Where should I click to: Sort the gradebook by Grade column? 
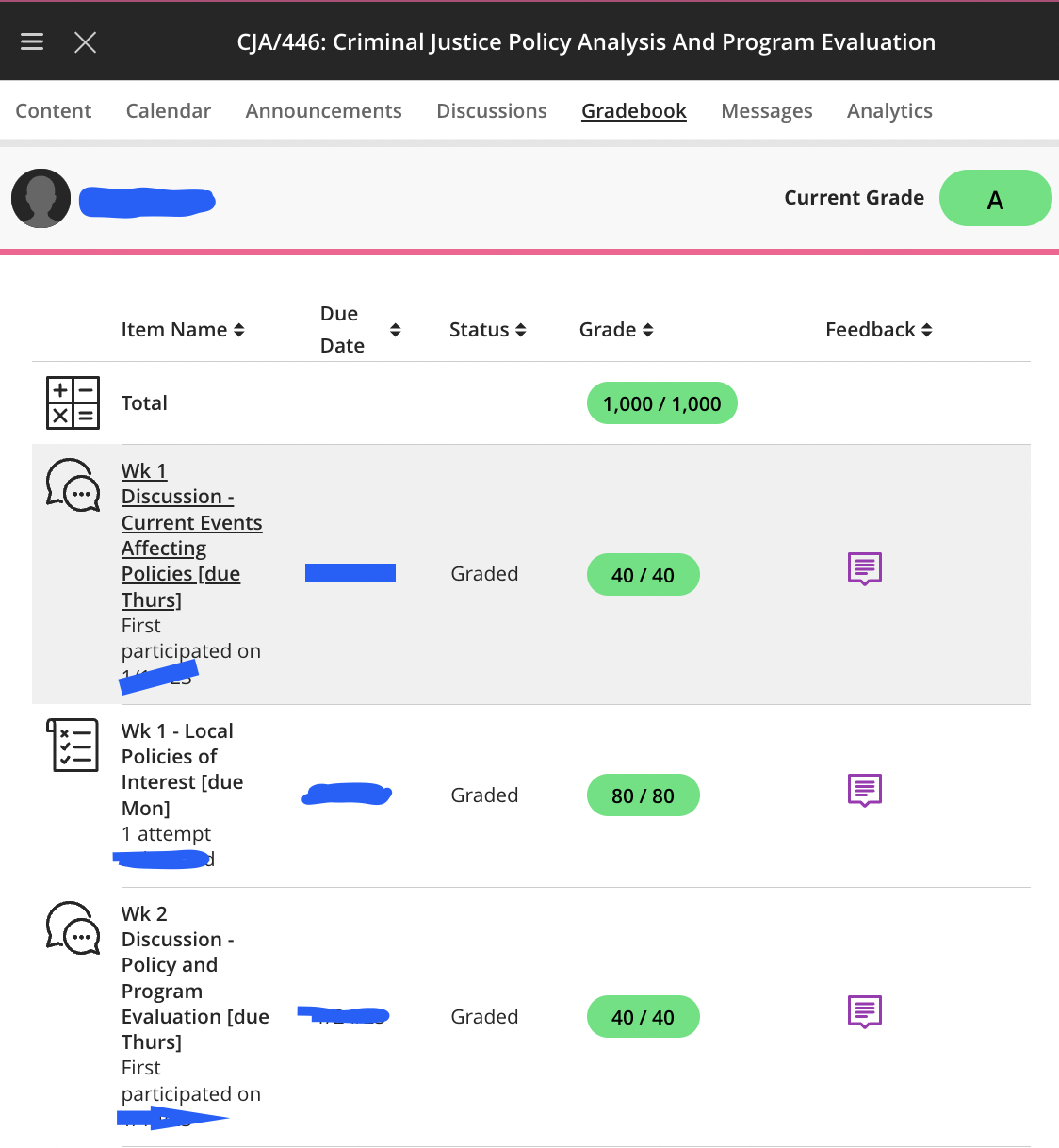click(616, 330)
